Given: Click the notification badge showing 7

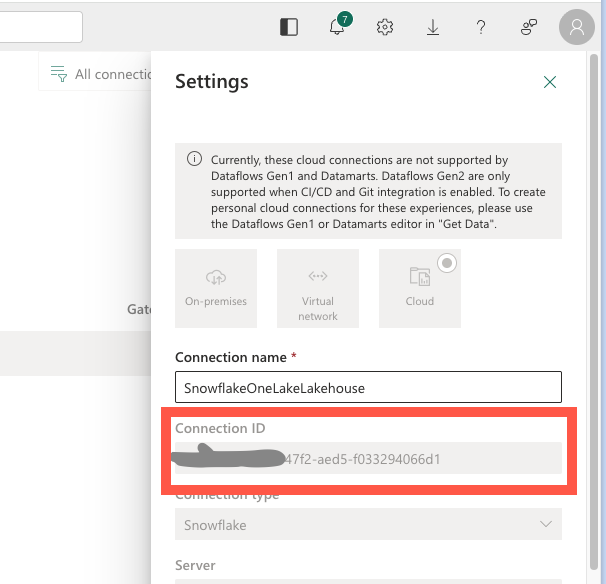Looking at the screenshot, I should (345, 19).
